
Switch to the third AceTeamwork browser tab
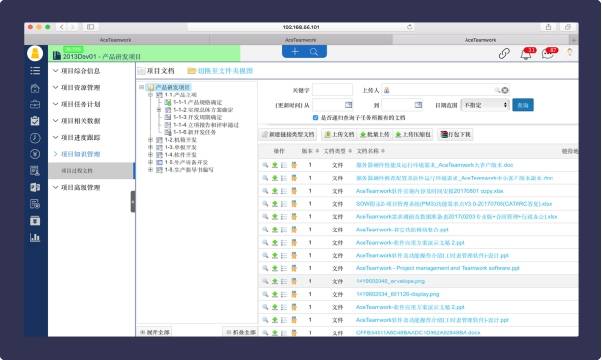(480, 40)
